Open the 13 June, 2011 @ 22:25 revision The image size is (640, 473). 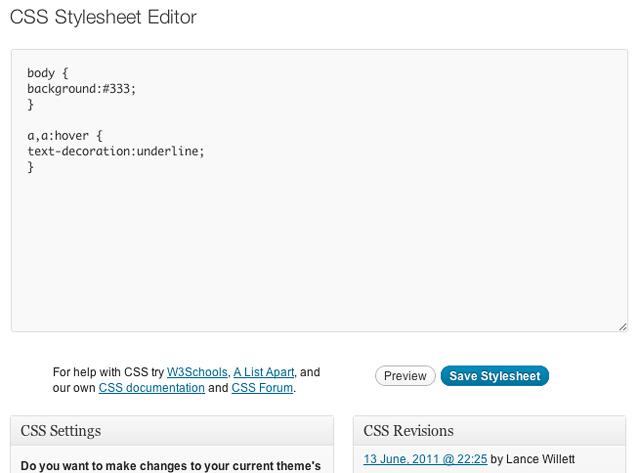pyautogui.click(x=425, y=460)
